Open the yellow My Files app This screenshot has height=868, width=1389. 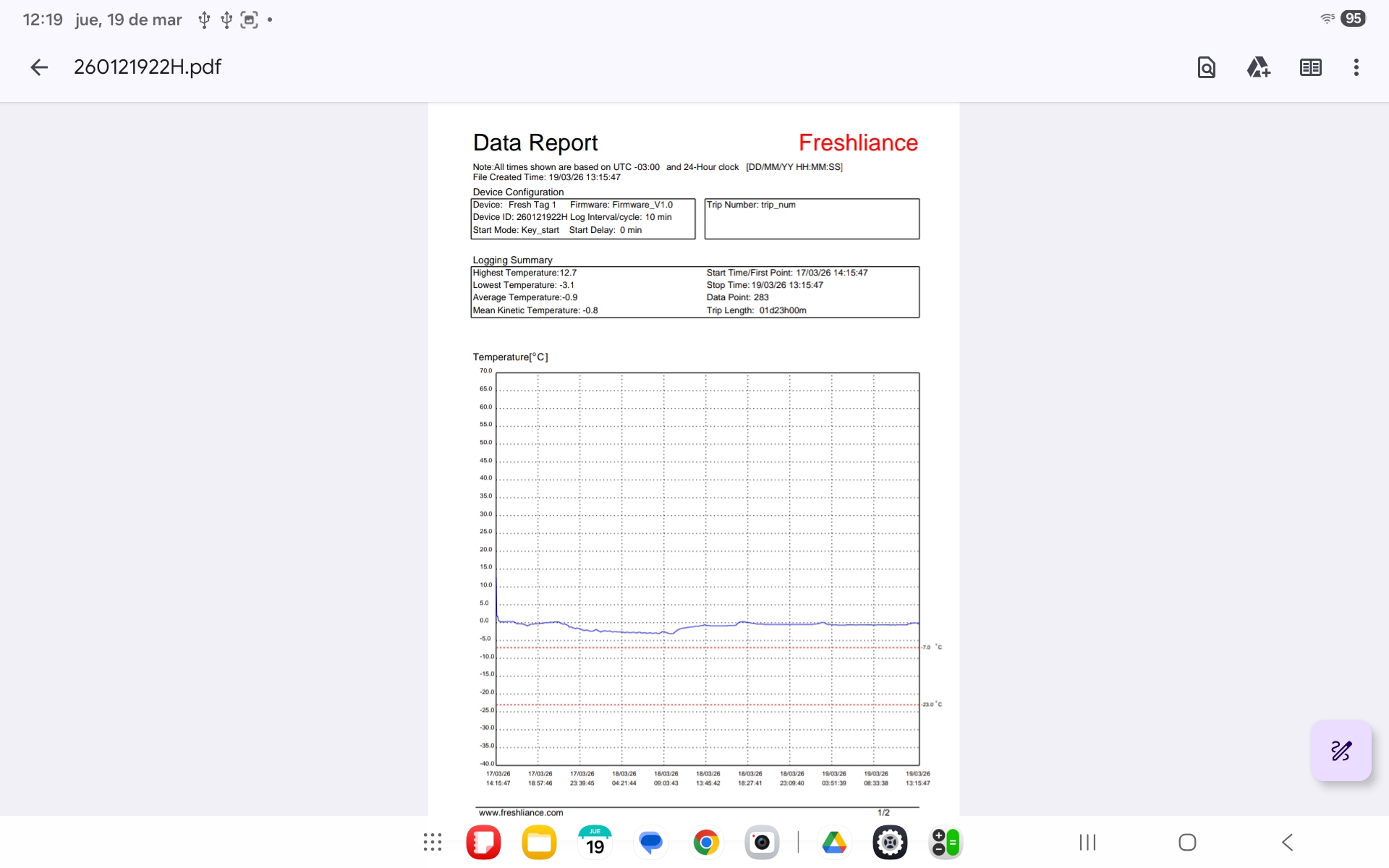pos(539,842)
